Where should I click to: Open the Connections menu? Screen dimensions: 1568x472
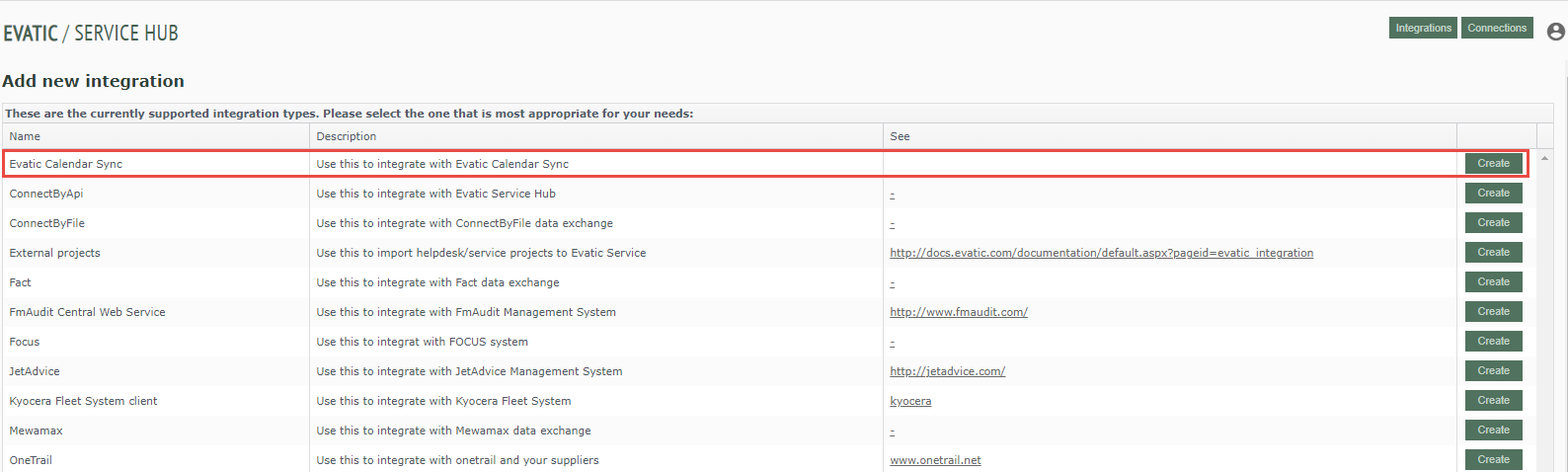pos(1497,28)
